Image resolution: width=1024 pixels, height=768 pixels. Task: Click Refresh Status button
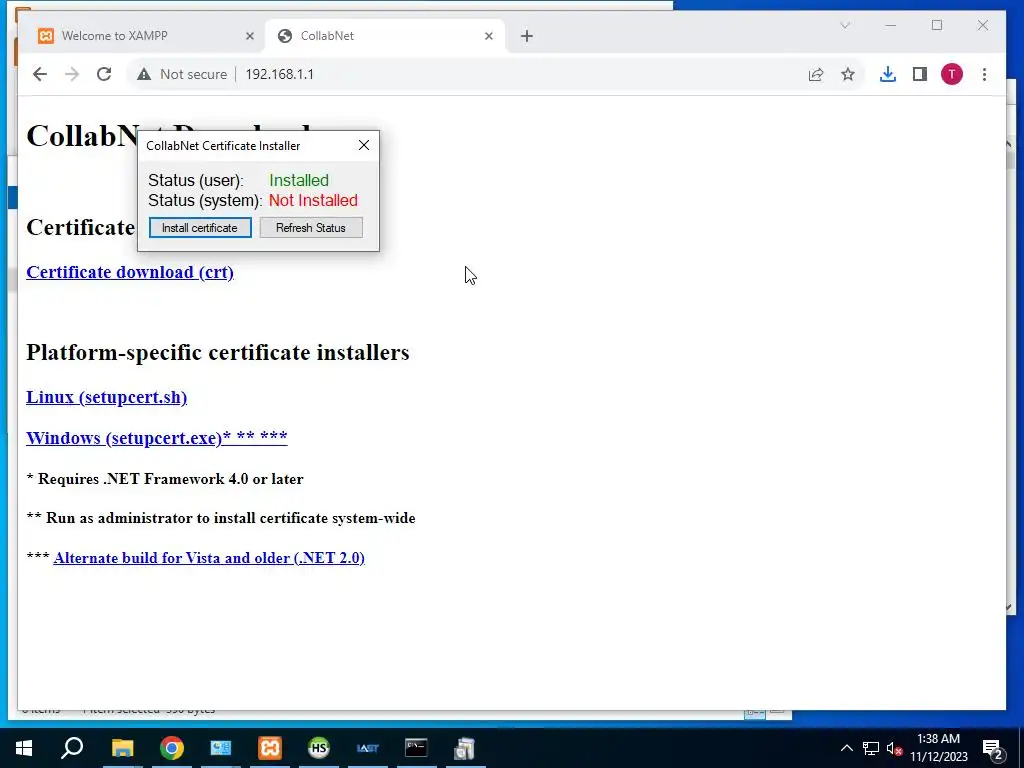311,228
